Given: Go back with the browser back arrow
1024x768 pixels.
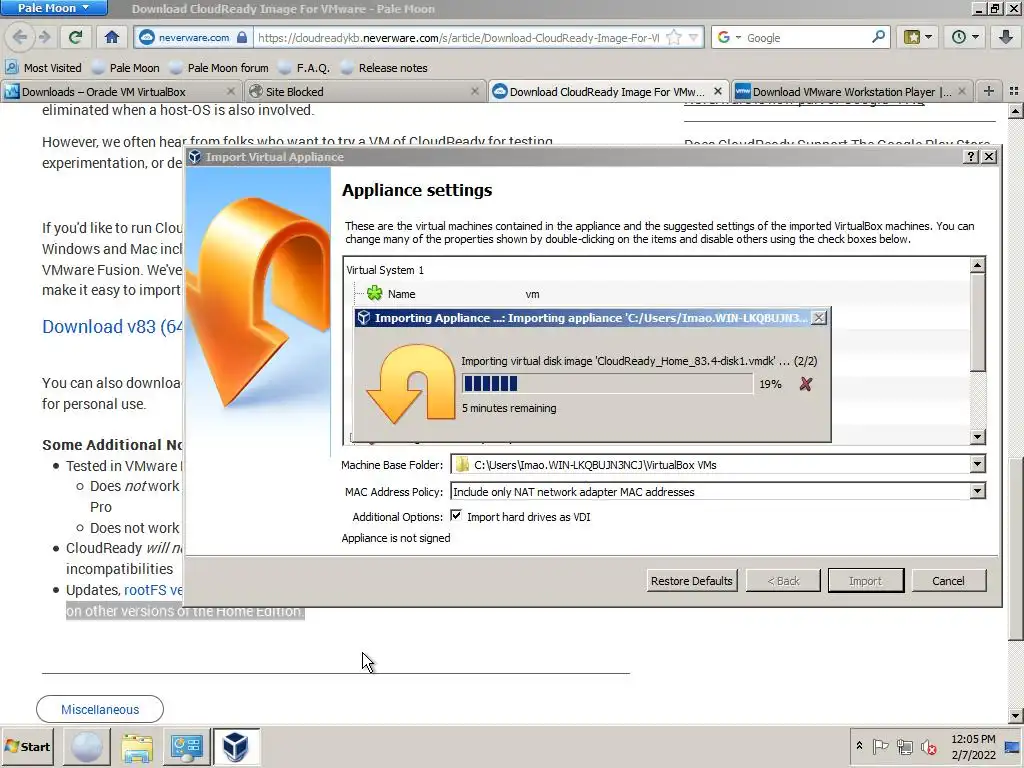Looking at the screenshot, I should (x=20, y=37).
